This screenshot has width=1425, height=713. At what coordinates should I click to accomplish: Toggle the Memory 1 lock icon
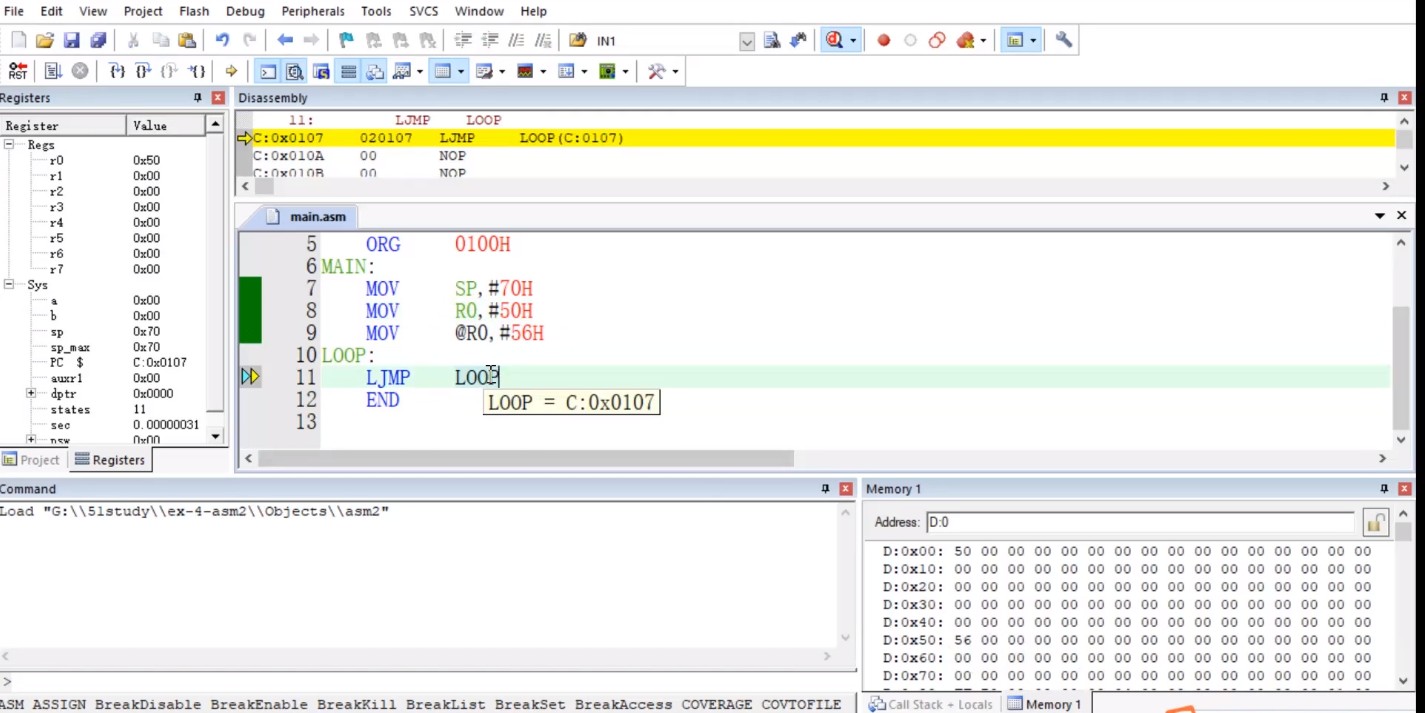pos(1376,522)
